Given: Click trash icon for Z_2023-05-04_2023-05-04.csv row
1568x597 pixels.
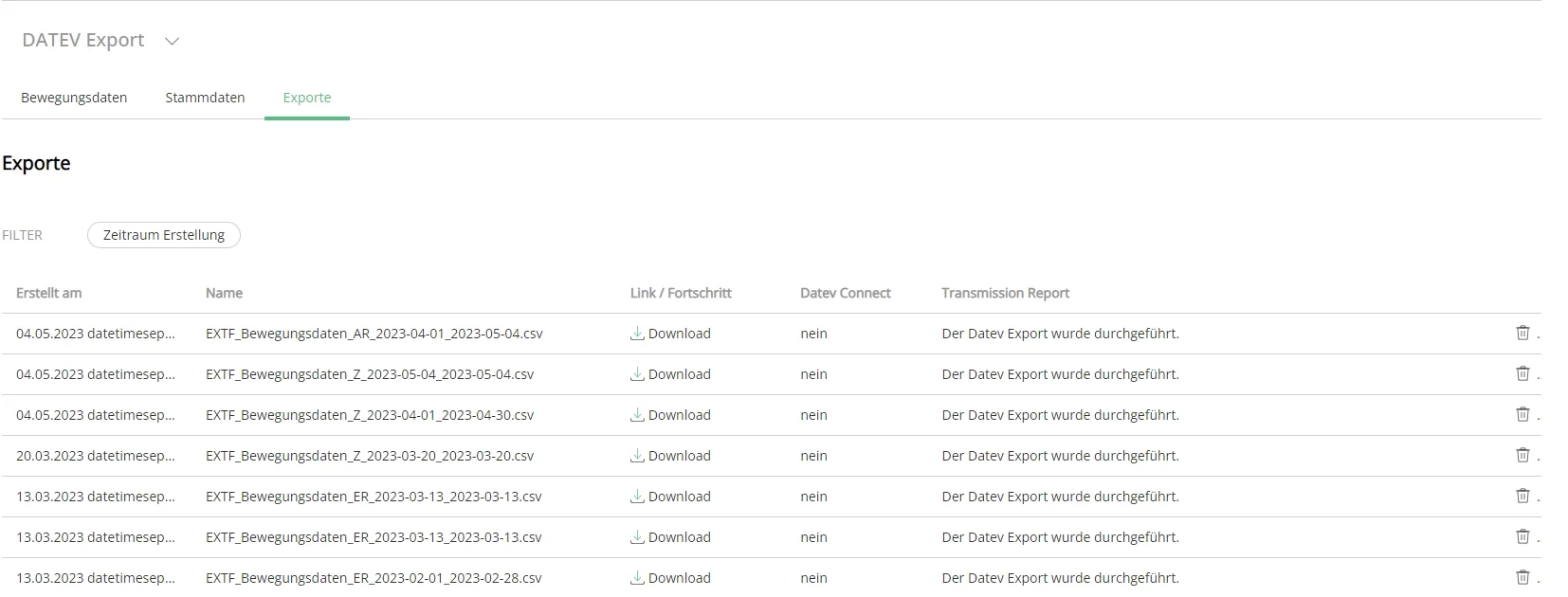Looking at the screenshot, I should point(1522,373).
